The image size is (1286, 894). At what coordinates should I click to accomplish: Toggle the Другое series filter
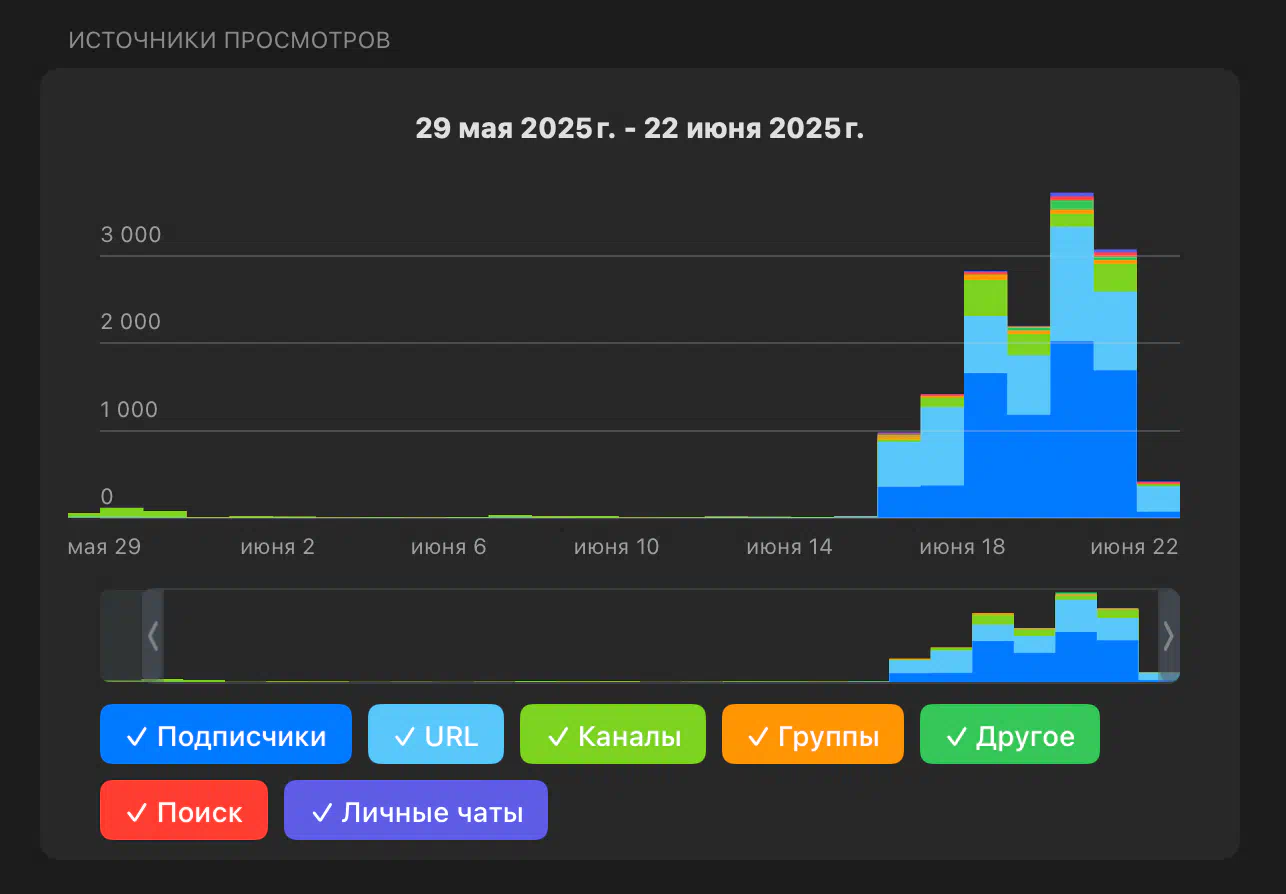pos(1010,735)
